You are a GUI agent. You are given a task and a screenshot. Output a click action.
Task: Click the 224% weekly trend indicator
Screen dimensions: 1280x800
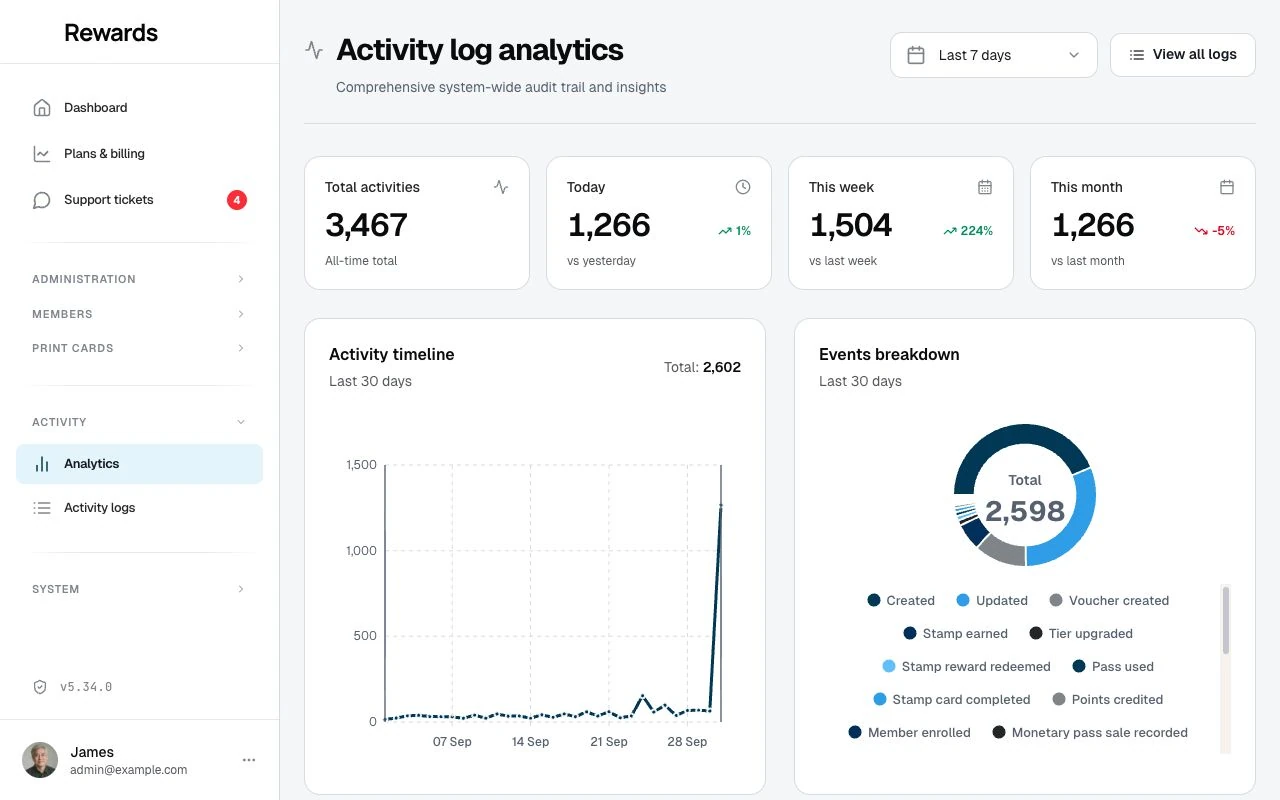click(x=968, y=231)
